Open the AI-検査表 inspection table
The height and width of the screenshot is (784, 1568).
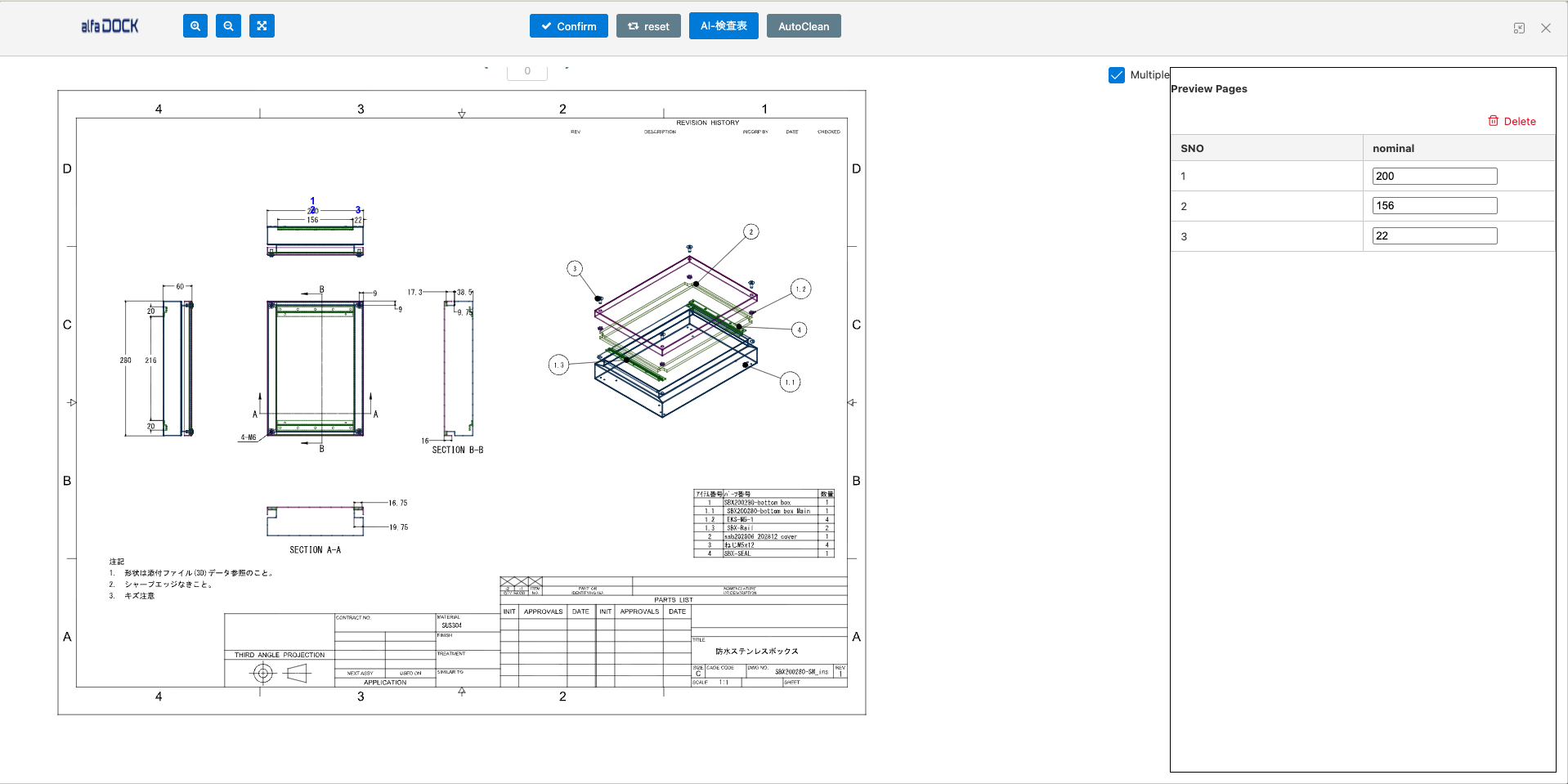[724, 26]
